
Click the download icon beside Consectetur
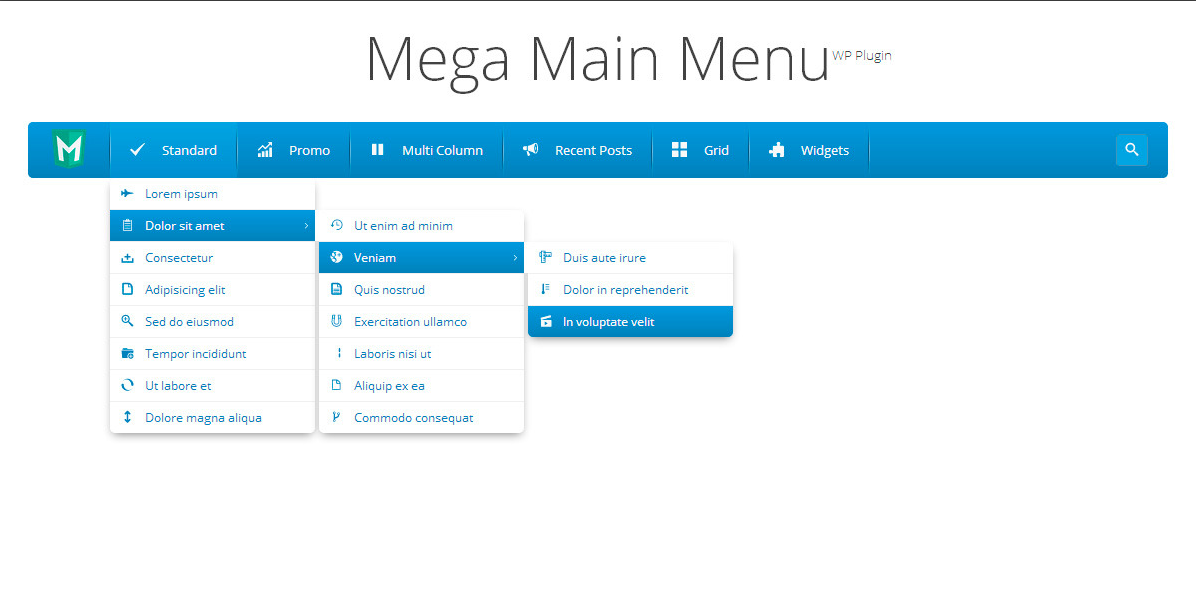point(127,258)
